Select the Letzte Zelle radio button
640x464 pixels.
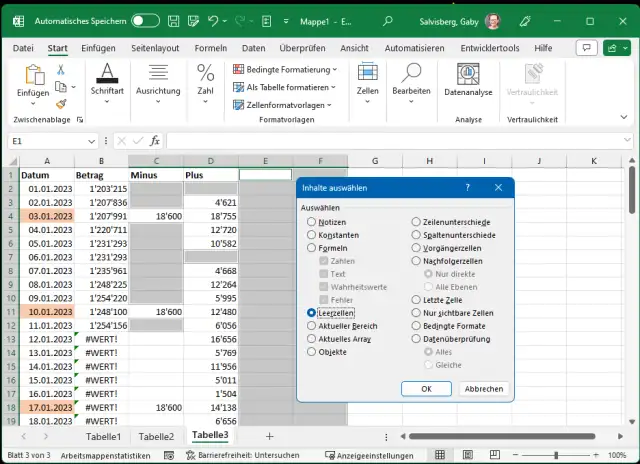[x=417, y=300]
